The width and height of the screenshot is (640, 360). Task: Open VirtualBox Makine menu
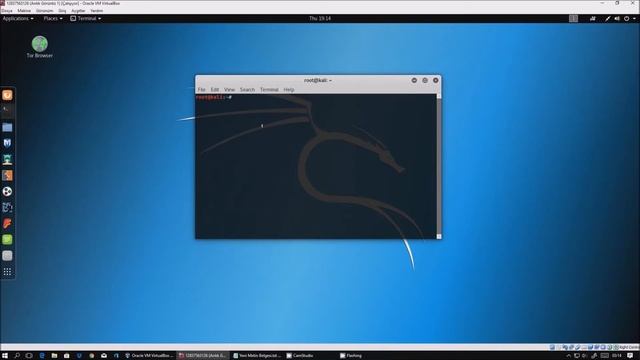24,11
